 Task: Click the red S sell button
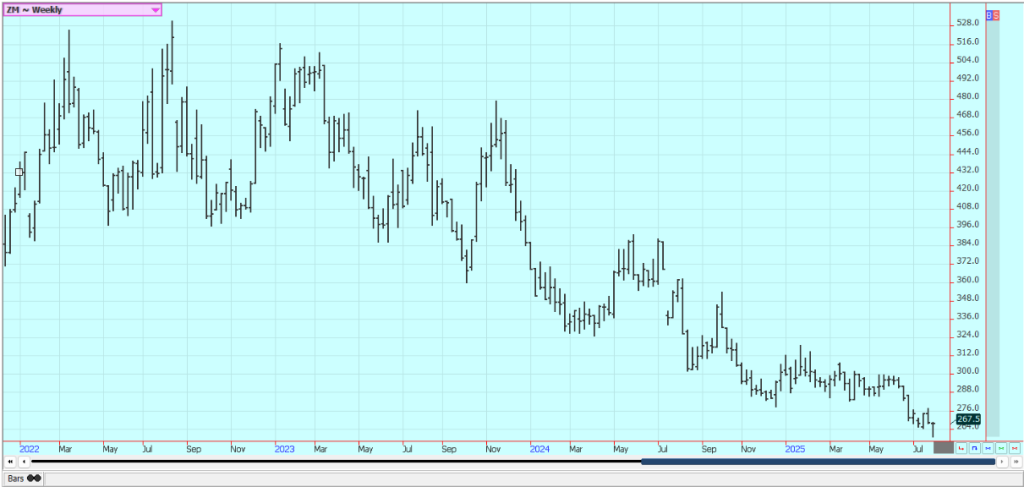tap(996, 15)
